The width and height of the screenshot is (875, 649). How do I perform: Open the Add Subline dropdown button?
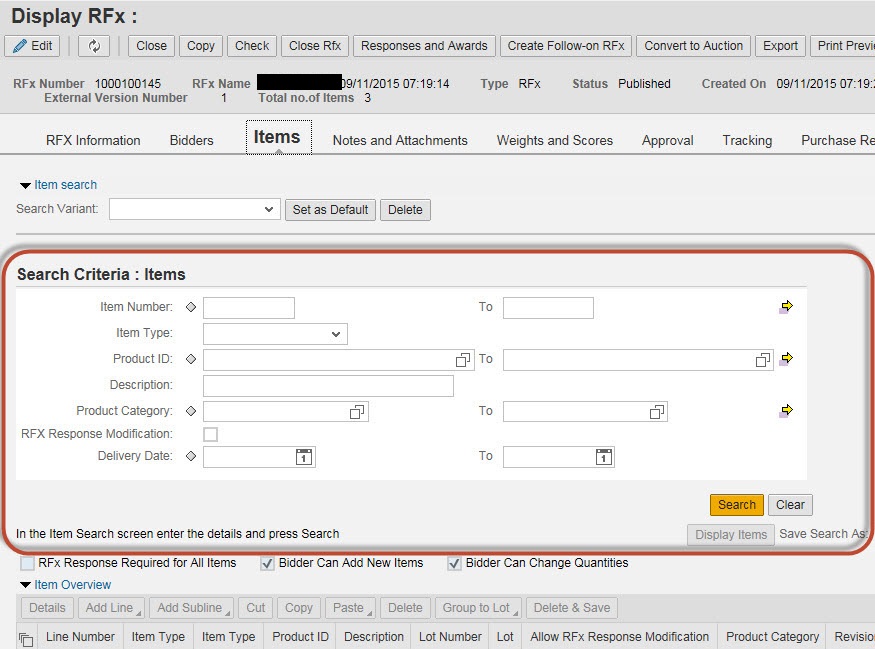click(x=191, y=608)
